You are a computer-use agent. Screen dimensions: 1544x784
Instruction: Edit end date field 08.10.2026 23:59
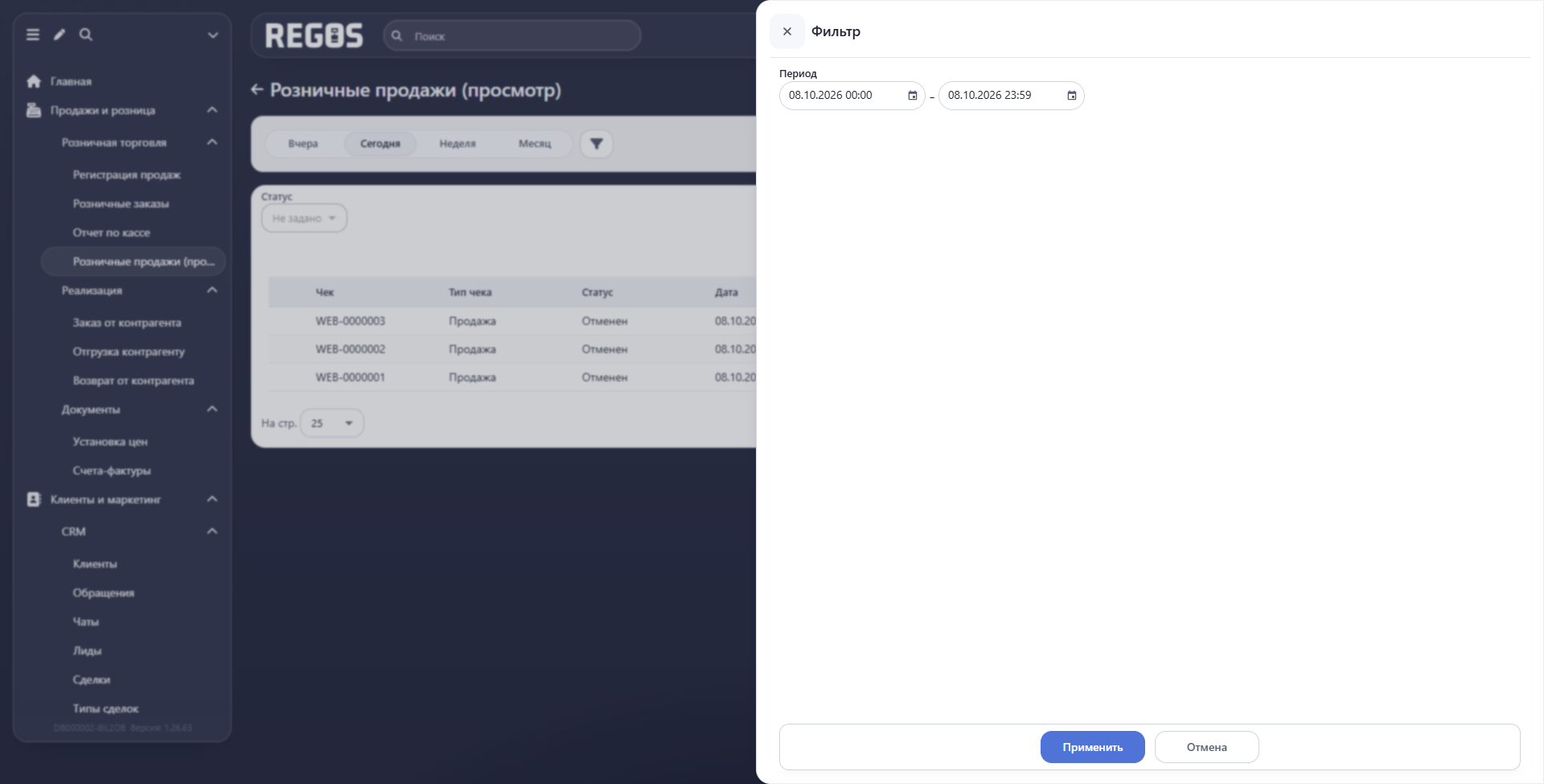point(1011,96)
